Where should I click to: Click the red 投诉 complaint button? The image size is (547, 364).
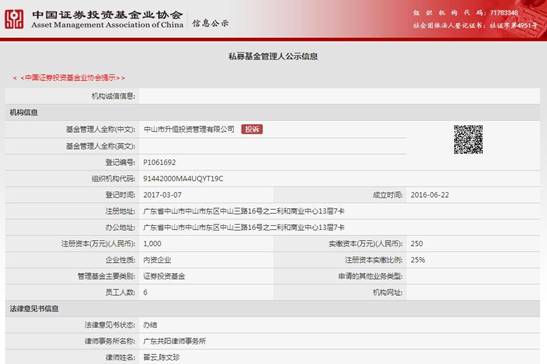pyautogui.click(x=252, y=129)
